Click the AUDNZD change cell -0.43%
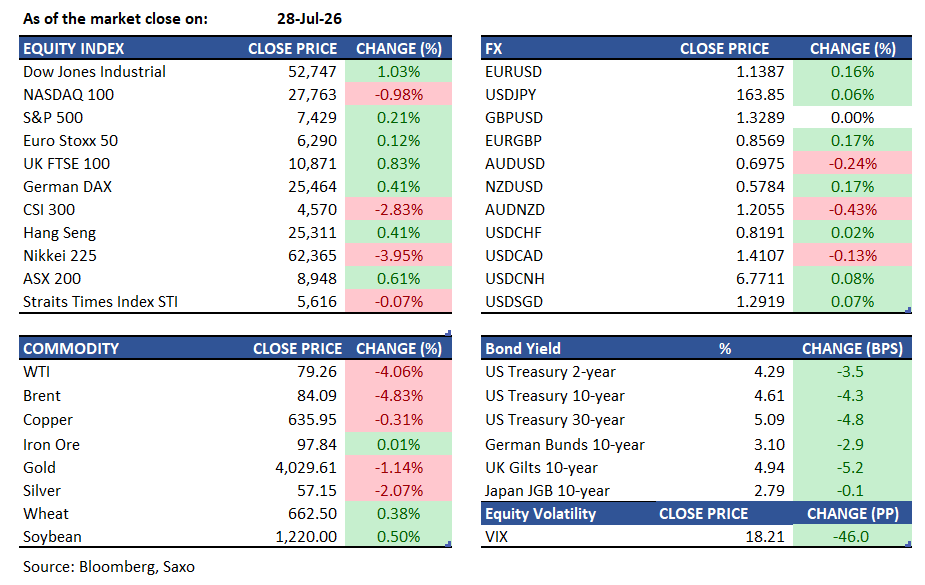Image resolution: width=925 pixels, height=585 pixels. pos(852,209)
